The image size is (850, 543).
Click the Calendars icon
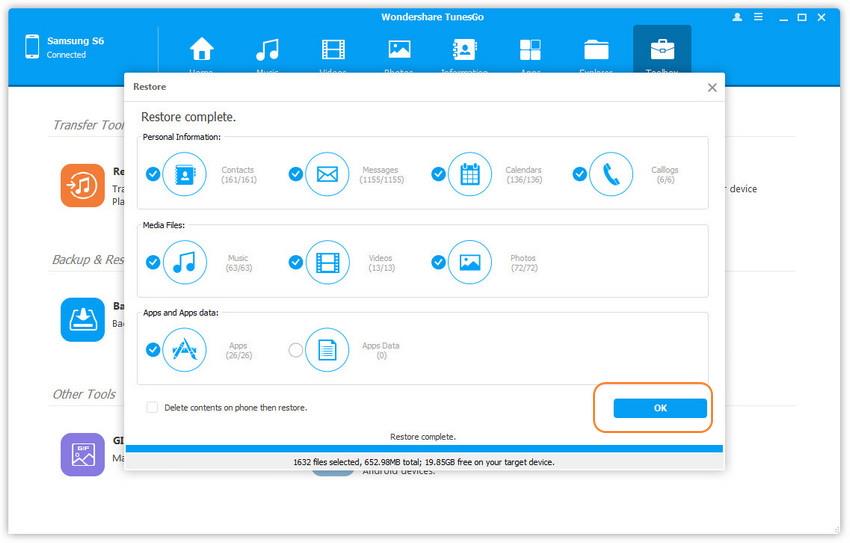[469, 174]
